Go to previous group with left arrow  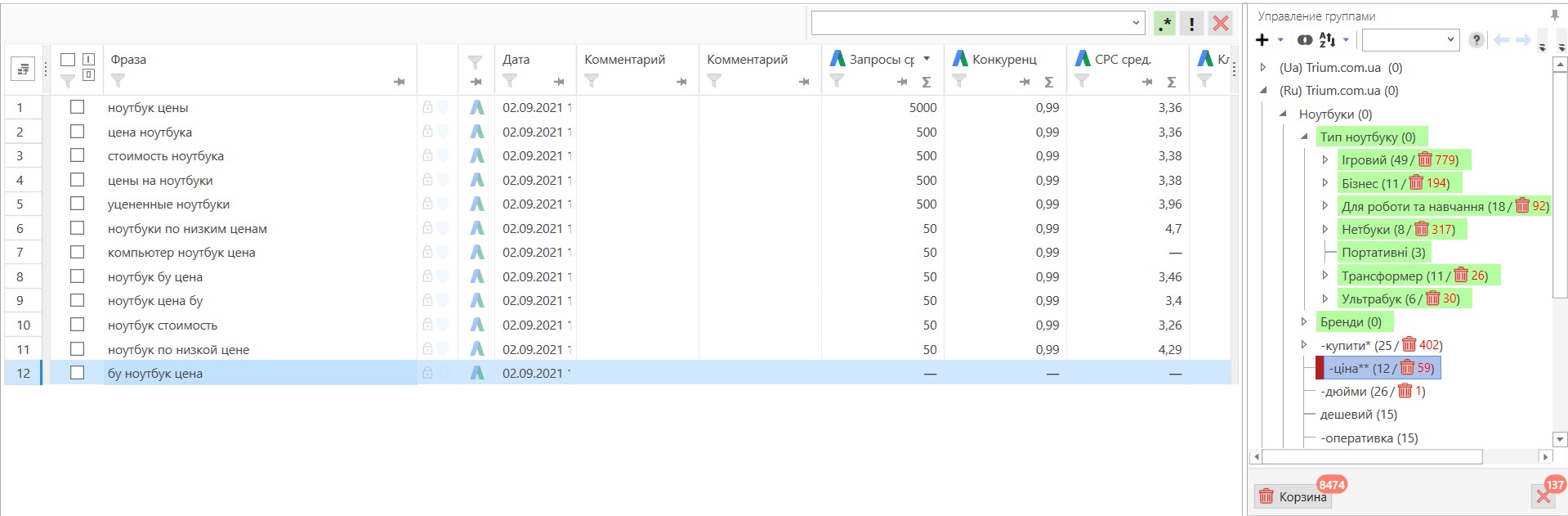pyautogui.click(x=1501, y=39)
